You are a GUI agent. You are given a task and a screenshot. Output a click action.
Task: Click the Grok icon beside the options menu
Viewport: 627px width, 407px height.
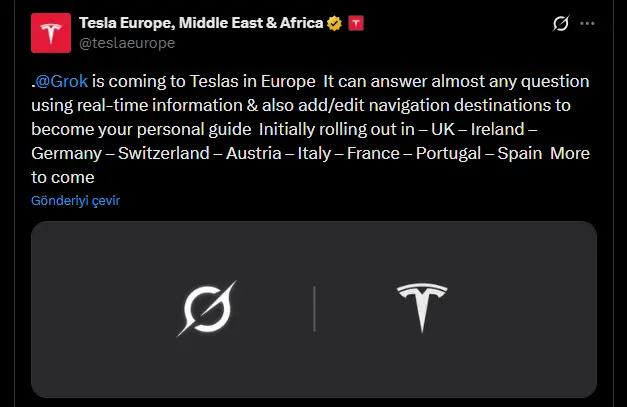click(561, 23)
